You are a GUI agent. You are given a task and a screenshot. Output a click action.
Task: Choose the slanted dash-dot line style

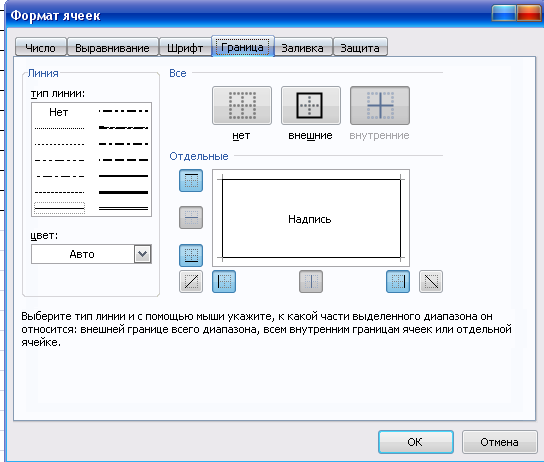point(124,128)
